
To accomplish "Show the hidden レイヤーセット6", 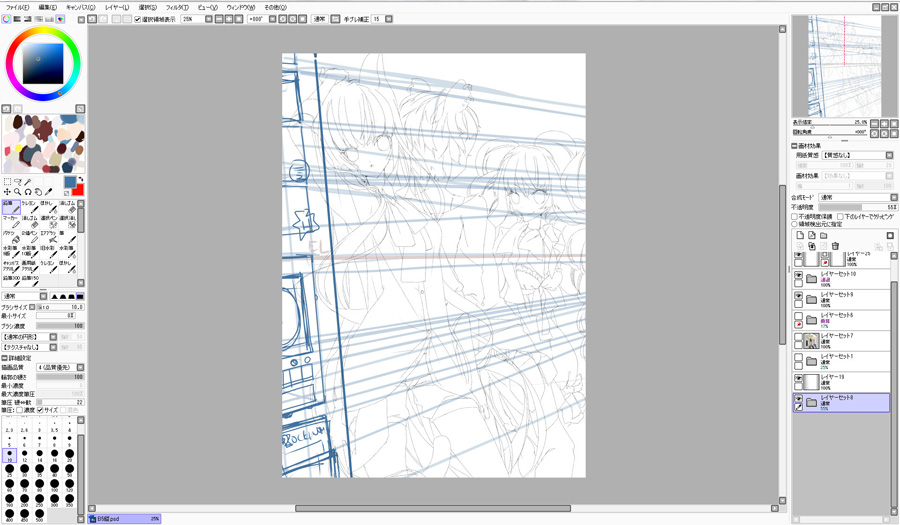I will coord(798,316).
